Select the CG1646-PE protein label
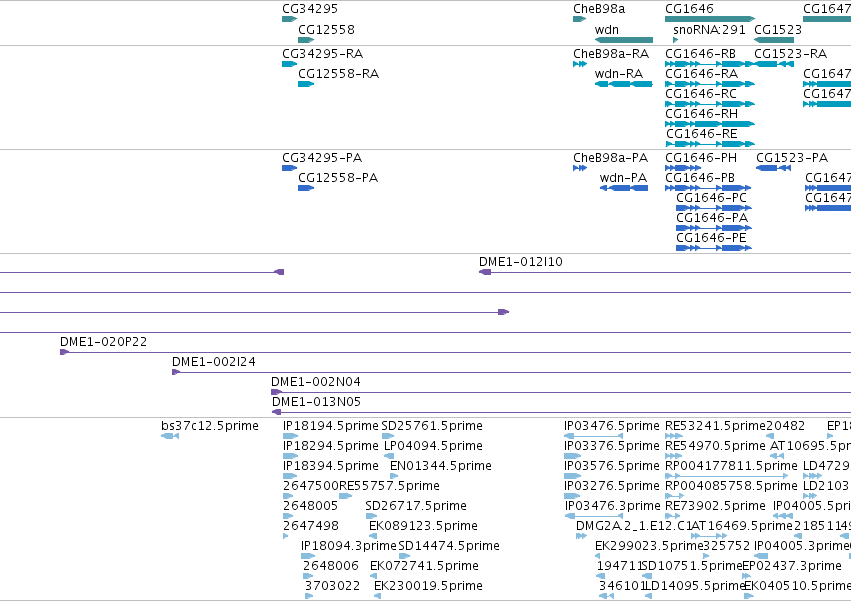Viewport: 851px width, 601px height. tap(712, 238)
